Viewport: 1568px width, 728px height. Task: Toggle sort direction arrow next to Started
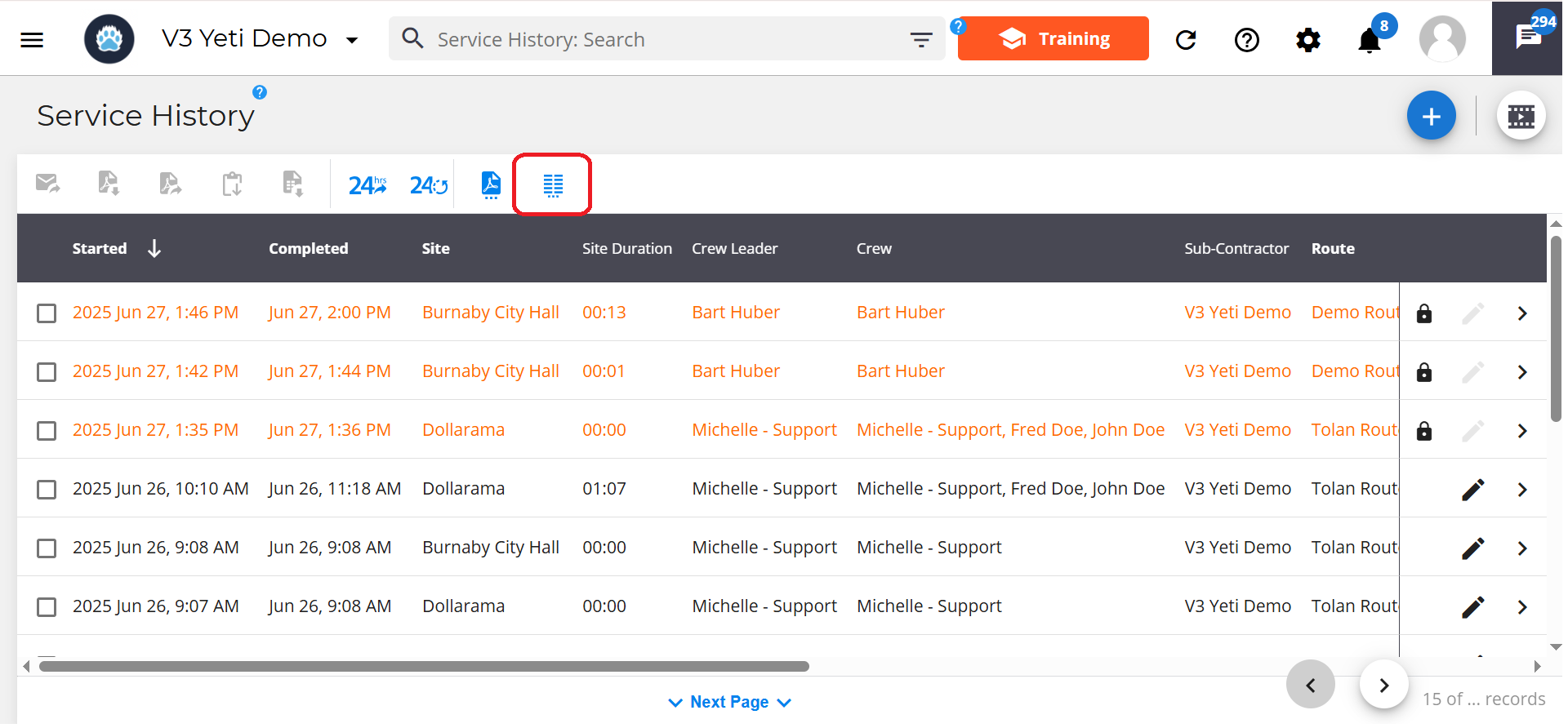(154, 248)
